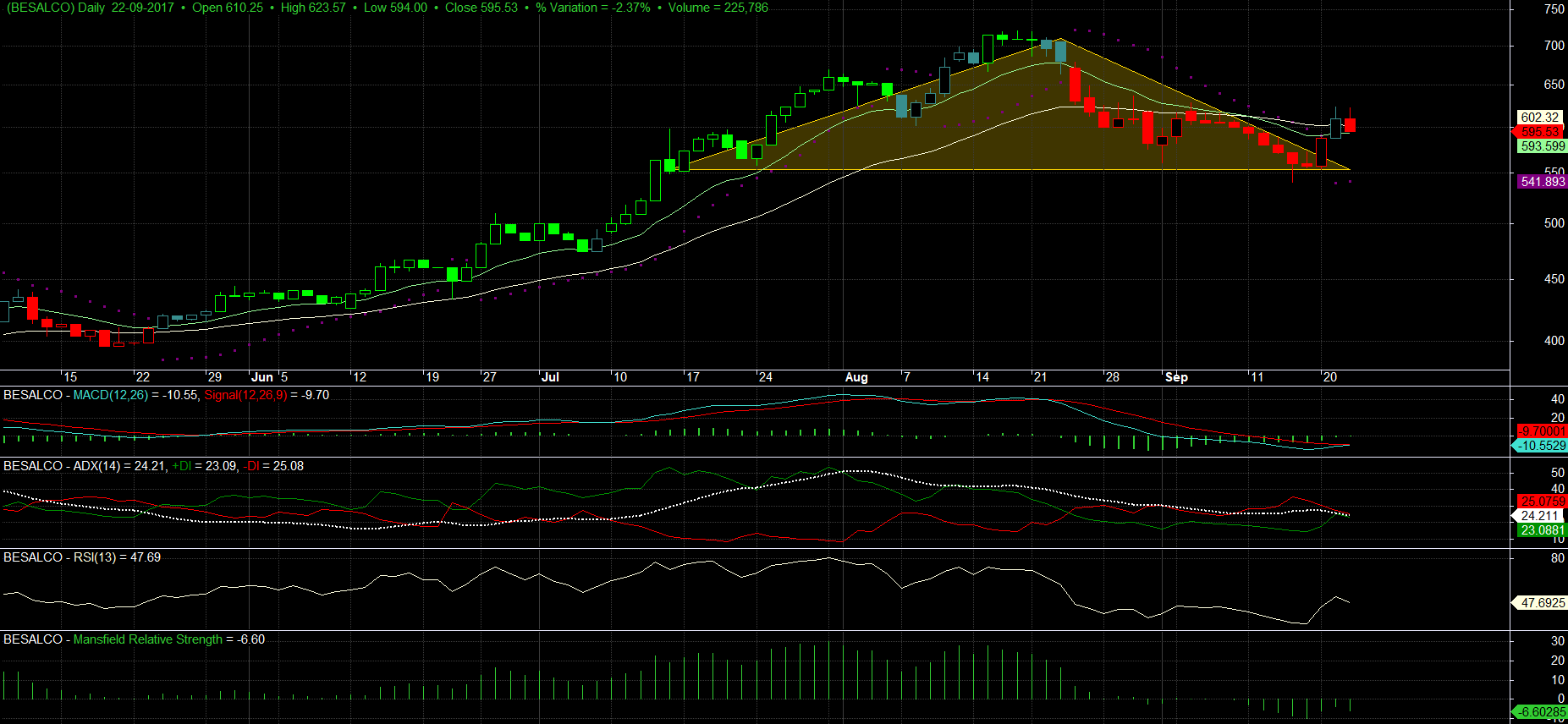This screenshot has height=724, width=1568.
Task: Click the "28" date label on the time axis
Action: (1113, 377)
